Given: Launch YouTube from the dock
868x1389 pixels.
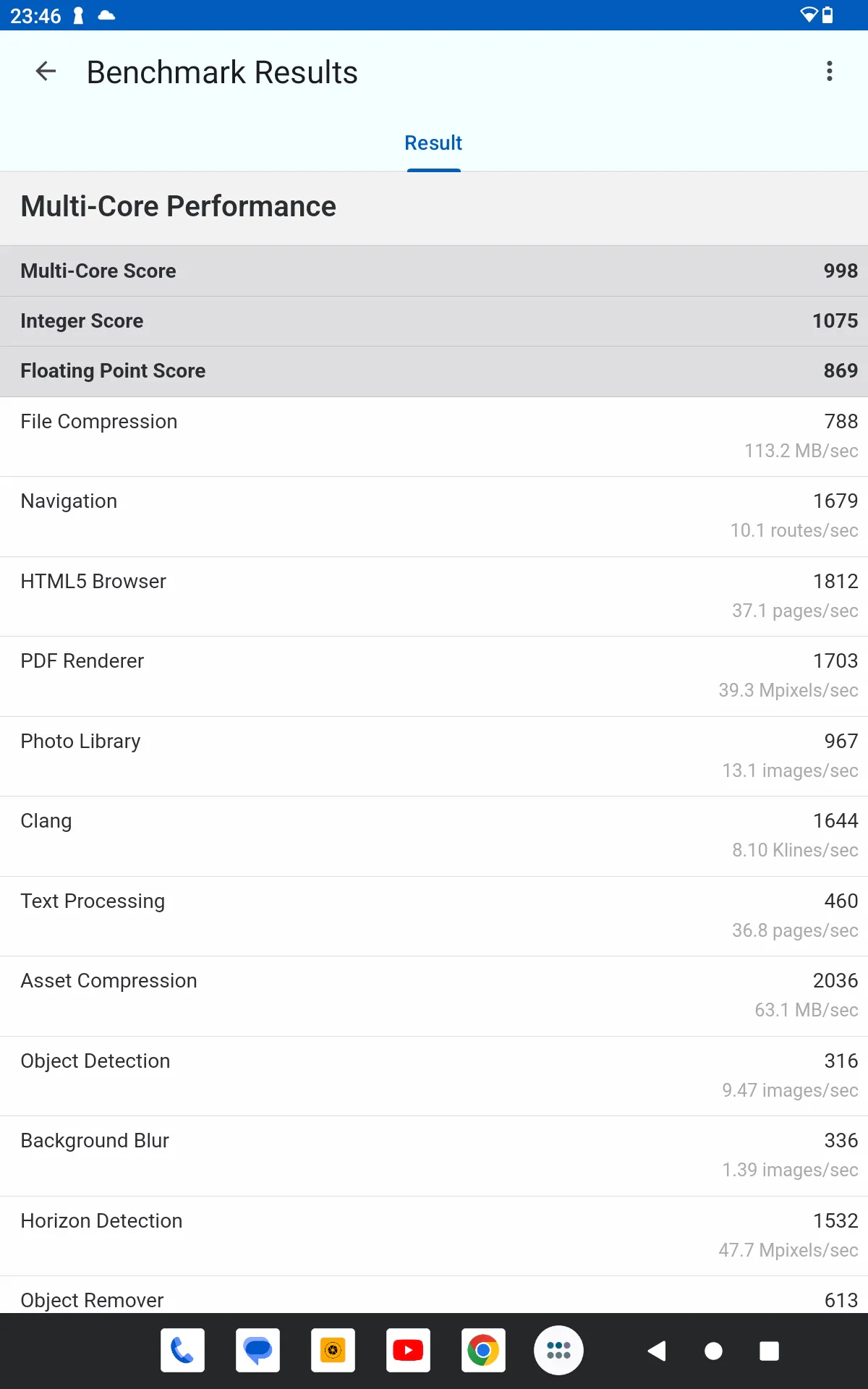Looking at the screenshot, I should click(x=408, y=1350).
